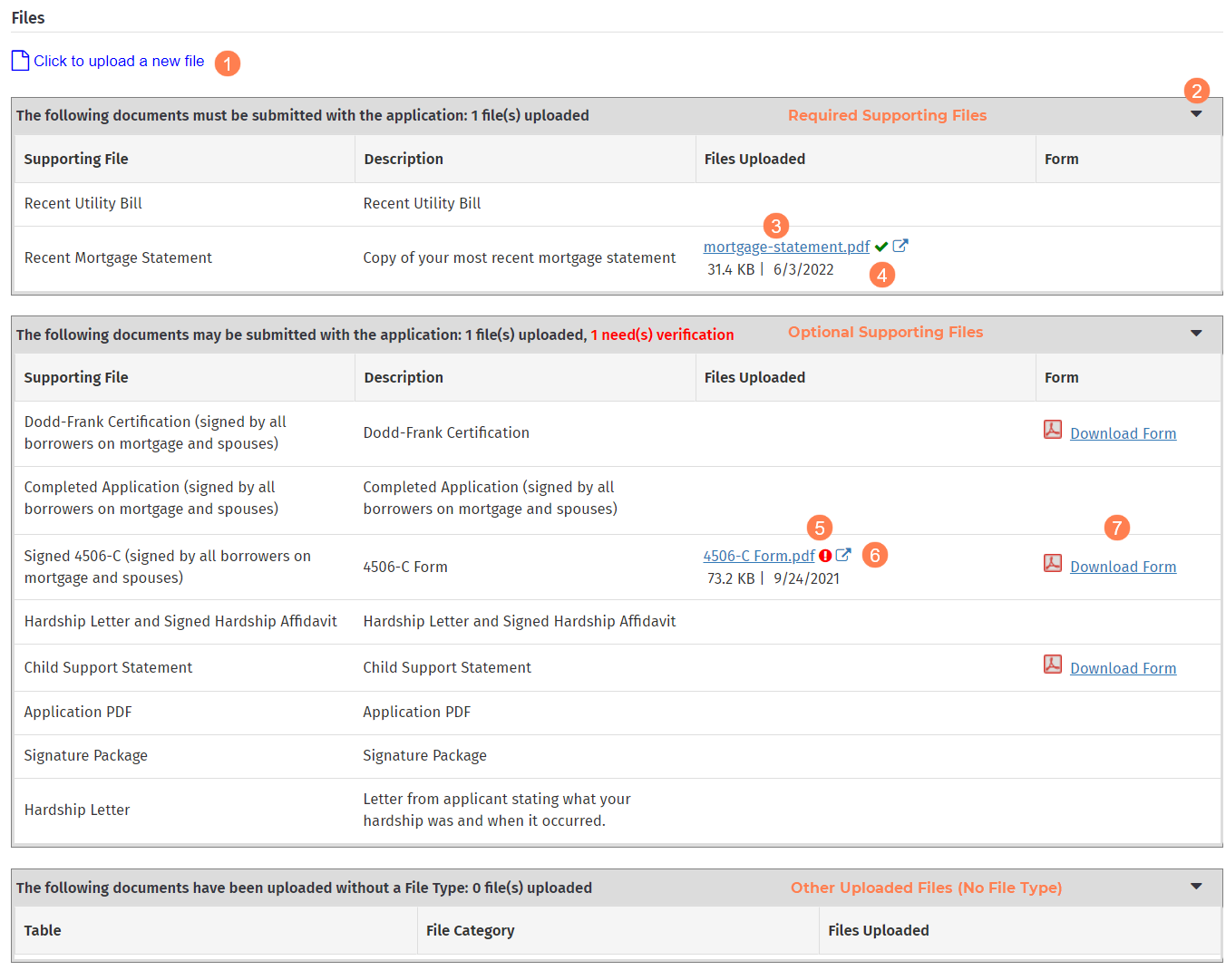The image size is (1226, 980).
Task: Download Form link for Dodd-Frank Certification
Action: (x=1123, y=433)
